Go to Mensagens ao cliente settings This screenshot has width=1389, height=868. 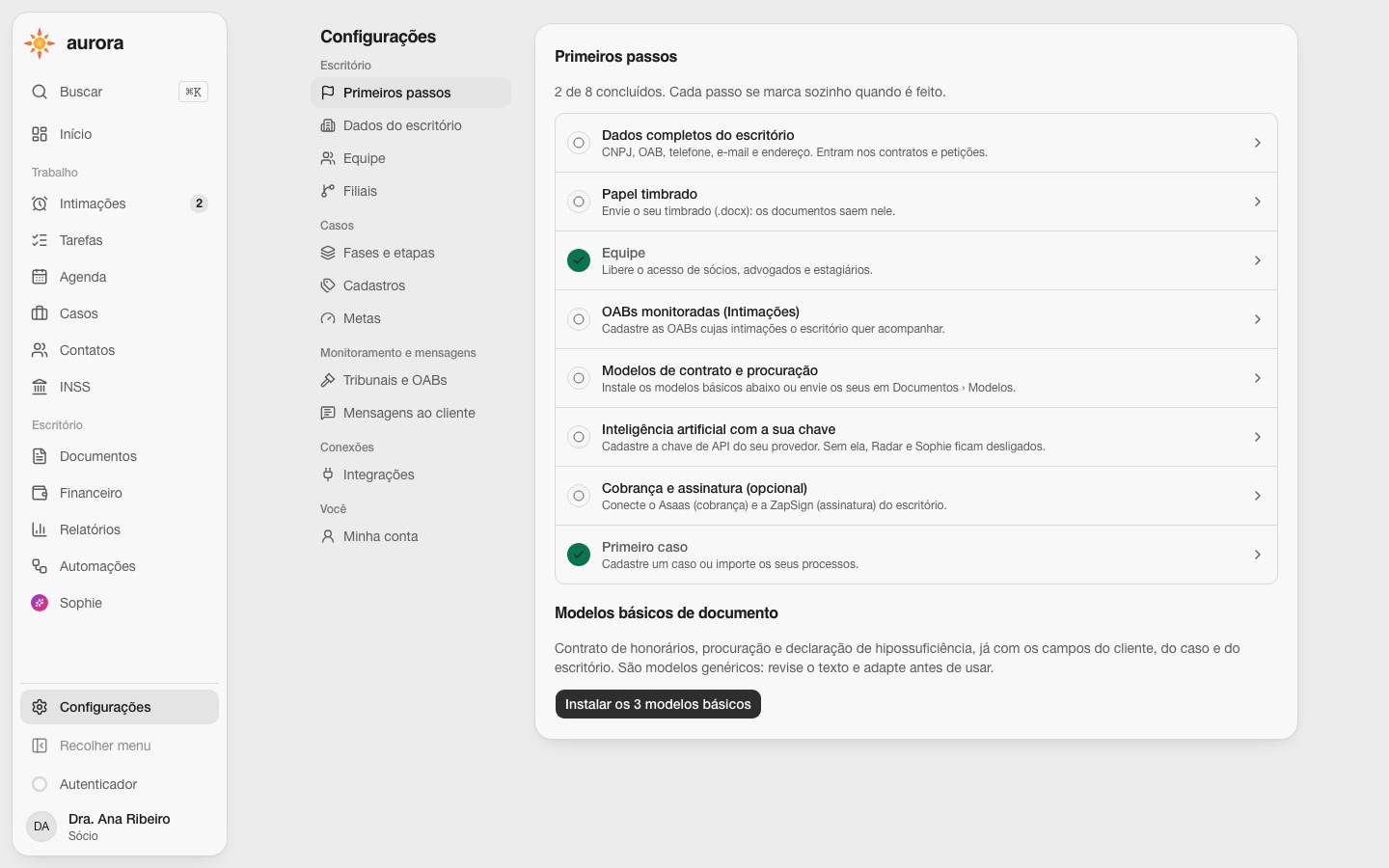(411, 413)
